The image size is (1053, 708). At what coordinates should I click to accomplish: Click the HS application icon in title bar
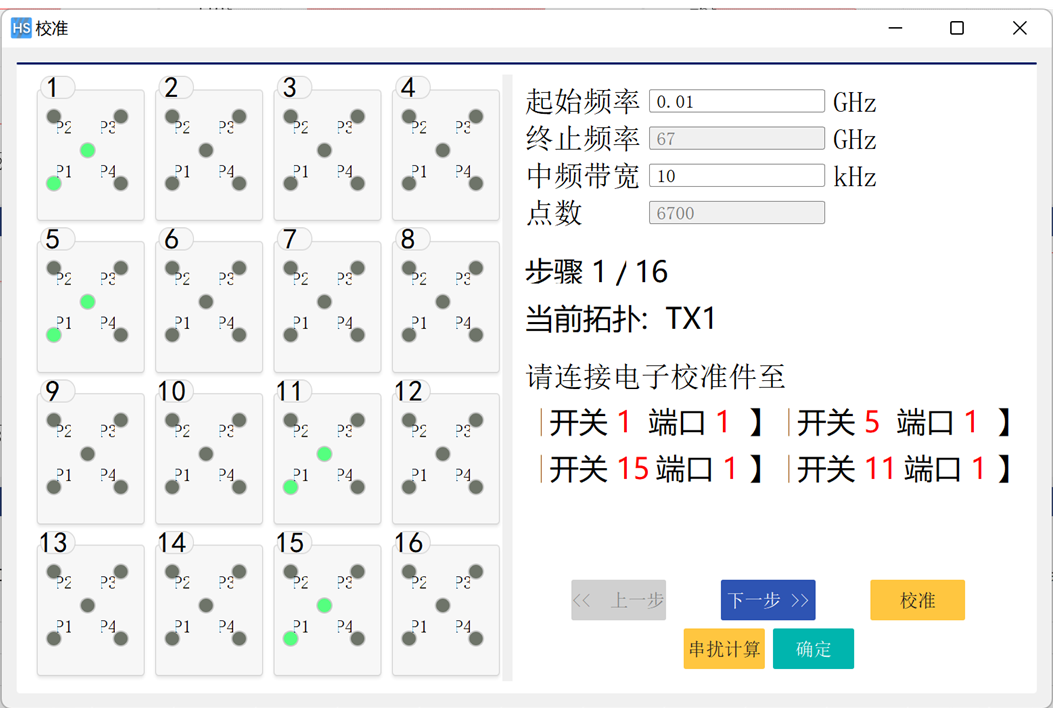coord(21,28)
